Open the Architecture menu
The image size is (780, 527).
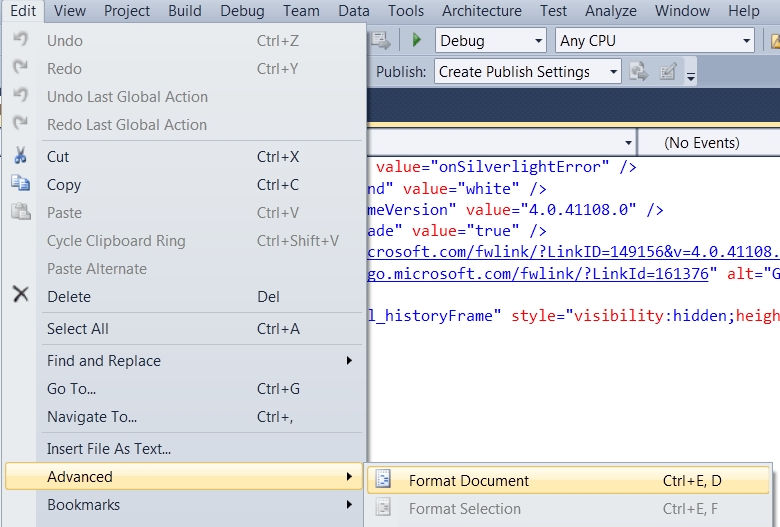click(x=482, y=11)
